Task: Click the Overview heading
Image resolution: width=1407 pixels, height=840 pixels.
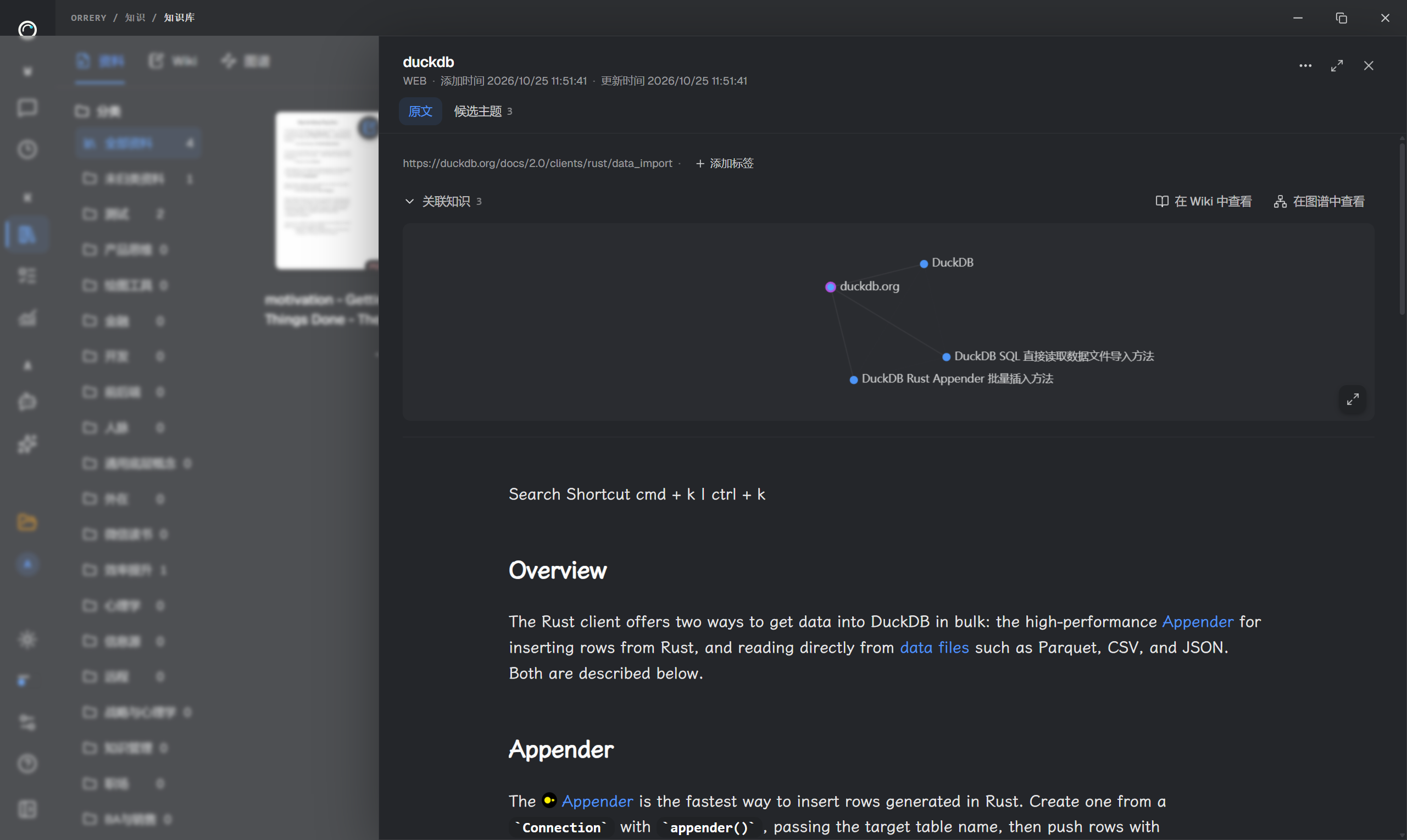Action: point(558,570)
